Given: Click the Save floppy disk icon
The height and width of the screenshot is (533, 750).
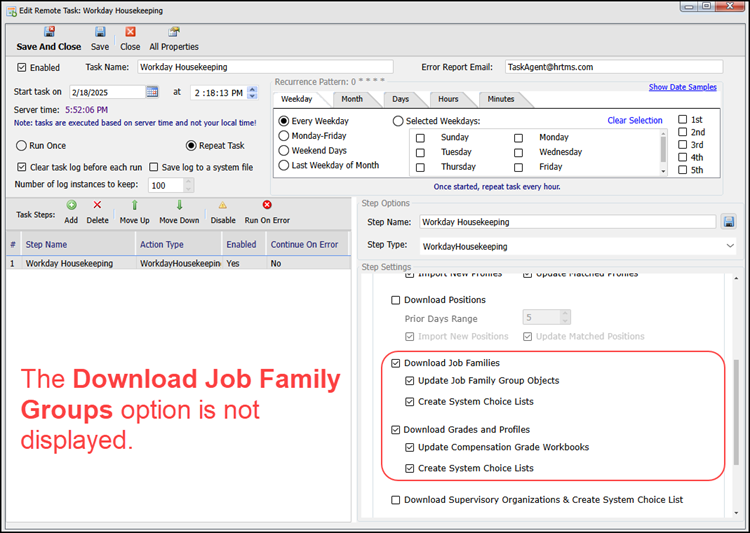Looking at the screenshot, I should (100, 32).
